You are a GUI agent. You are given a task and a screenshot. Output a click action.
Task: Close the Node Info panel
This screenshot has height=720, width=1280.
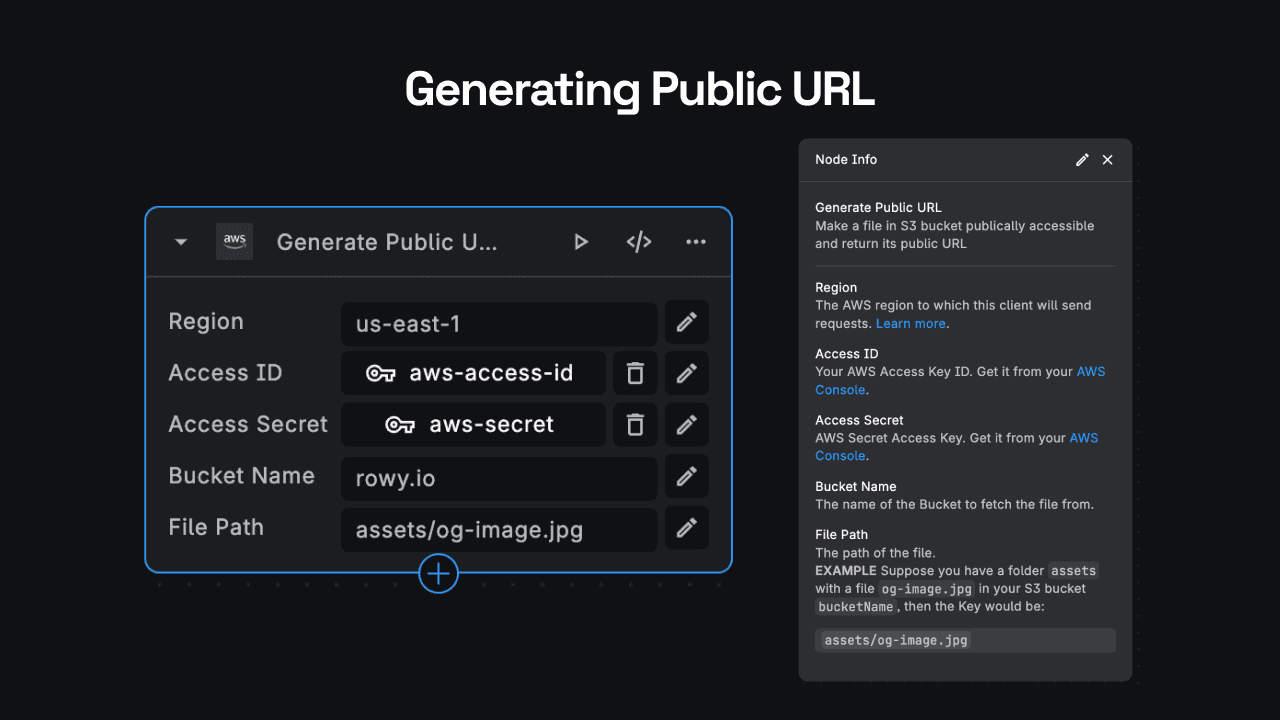point(1107,160)
